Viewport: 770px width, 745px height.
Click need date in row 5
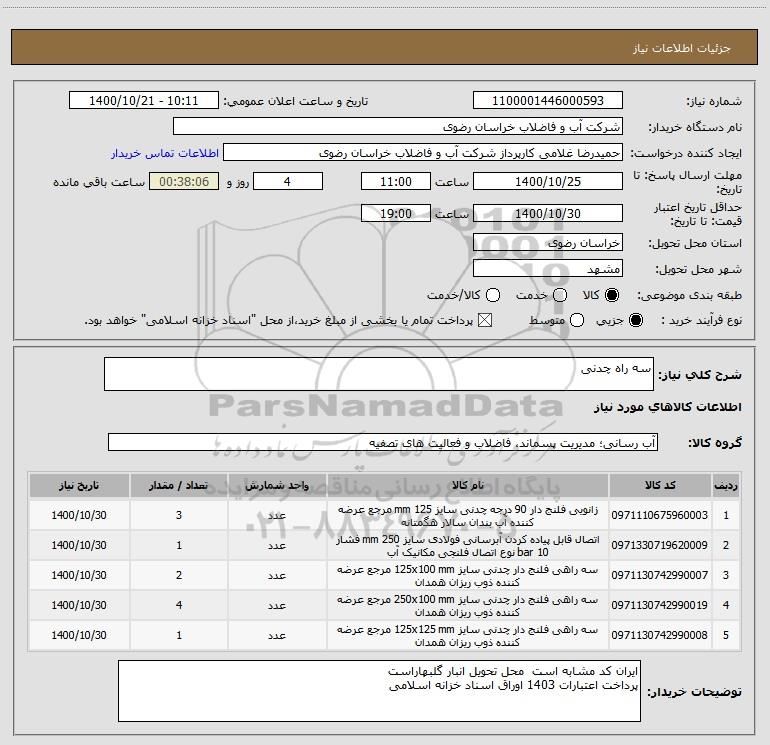pos(79,635)
